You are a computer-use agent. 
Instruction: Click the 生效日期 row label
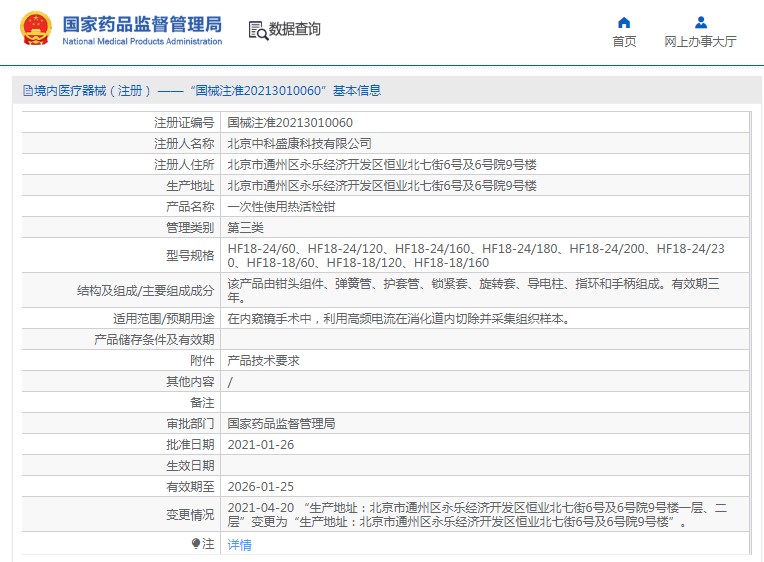tap(190, 465)
